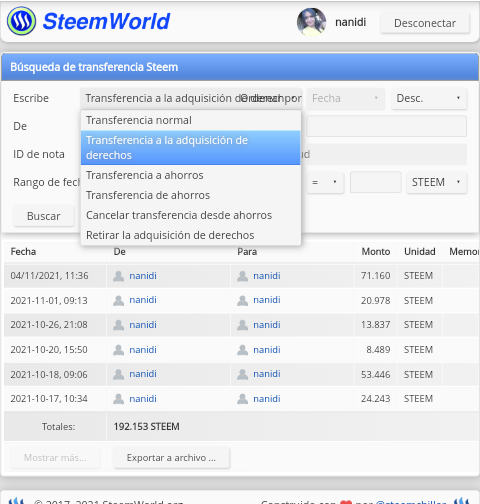Open the Fecha sort-by dropdown
The image size is (480, 504).
346,98
